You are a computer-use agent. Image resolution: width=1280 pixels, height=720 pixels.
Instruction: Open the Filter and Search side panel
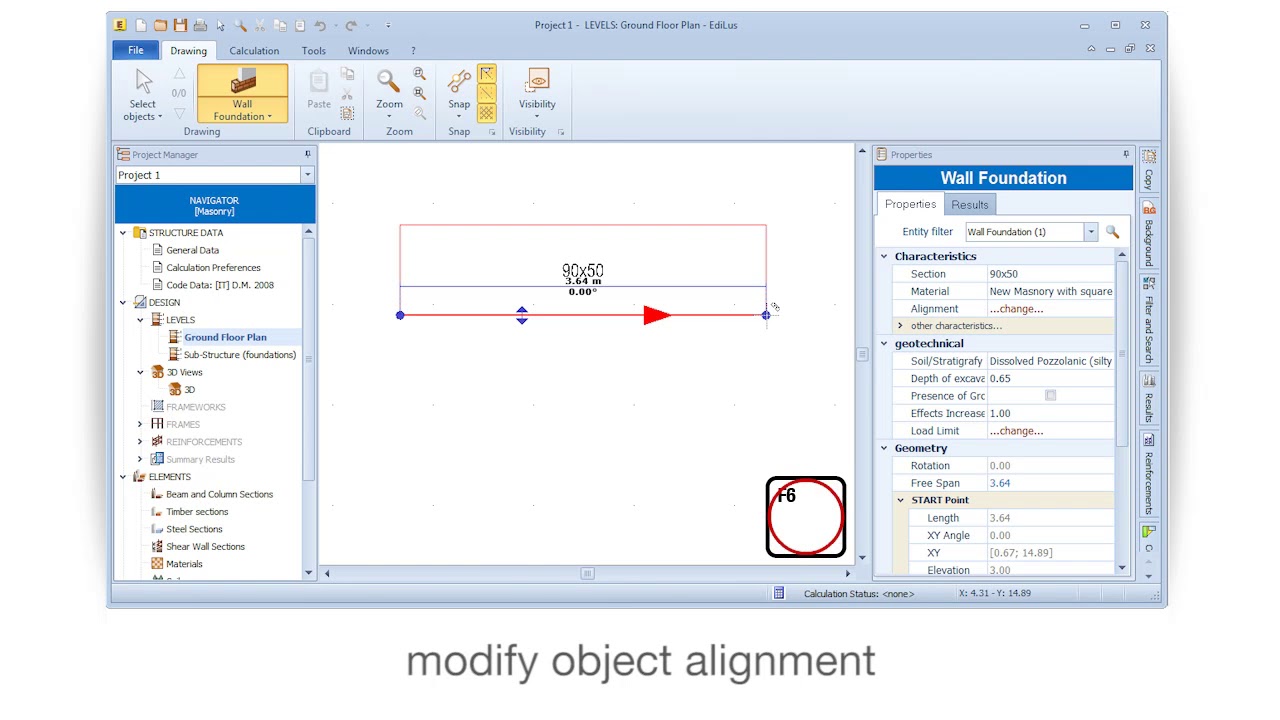1149,320
